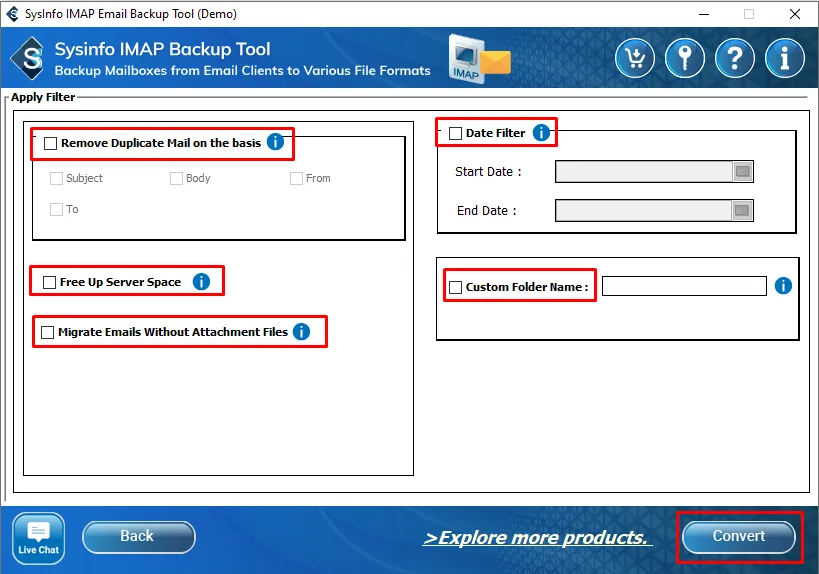This screenshot has width=819, height=574.
Task: Click the Buy Now cart icon
Action: (x=635, y=58)
